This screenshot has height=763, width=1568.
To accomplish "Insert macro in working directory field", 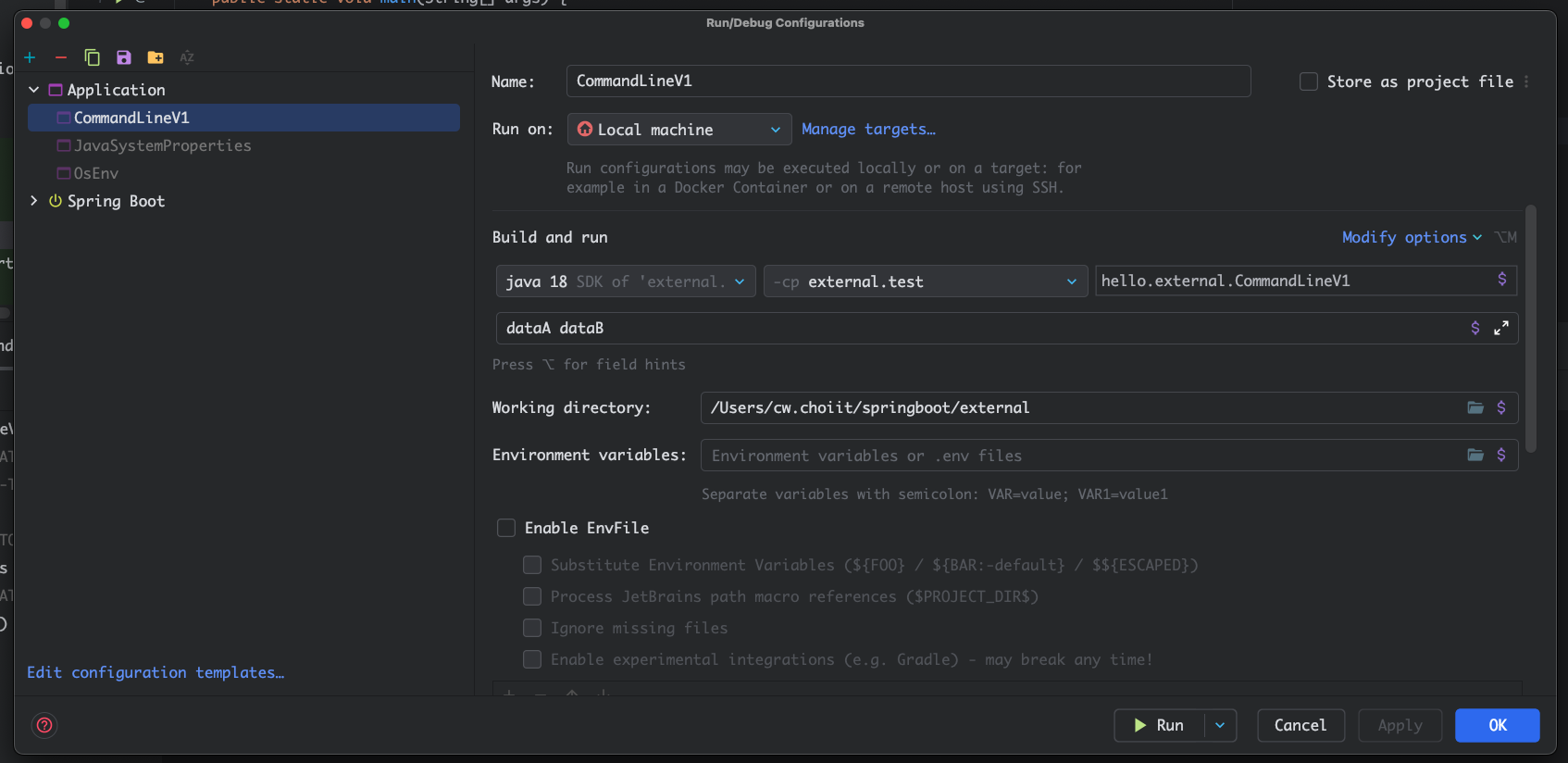I will click(x=1501, y=407).
